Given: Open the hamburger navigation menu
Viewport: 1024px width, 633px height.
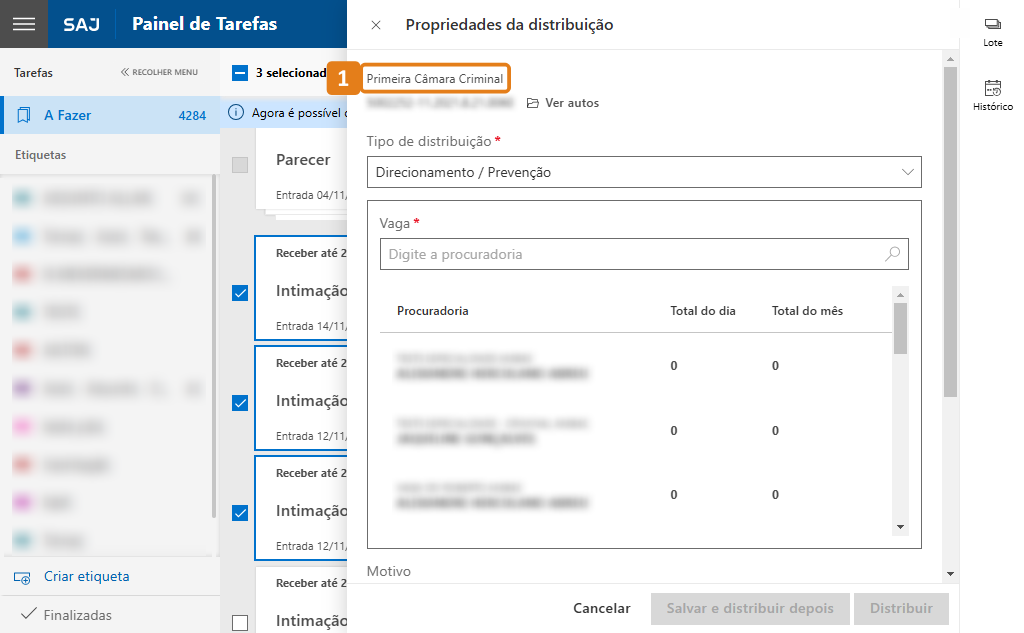Looking at the screenshot, I should tap(24, 23).
